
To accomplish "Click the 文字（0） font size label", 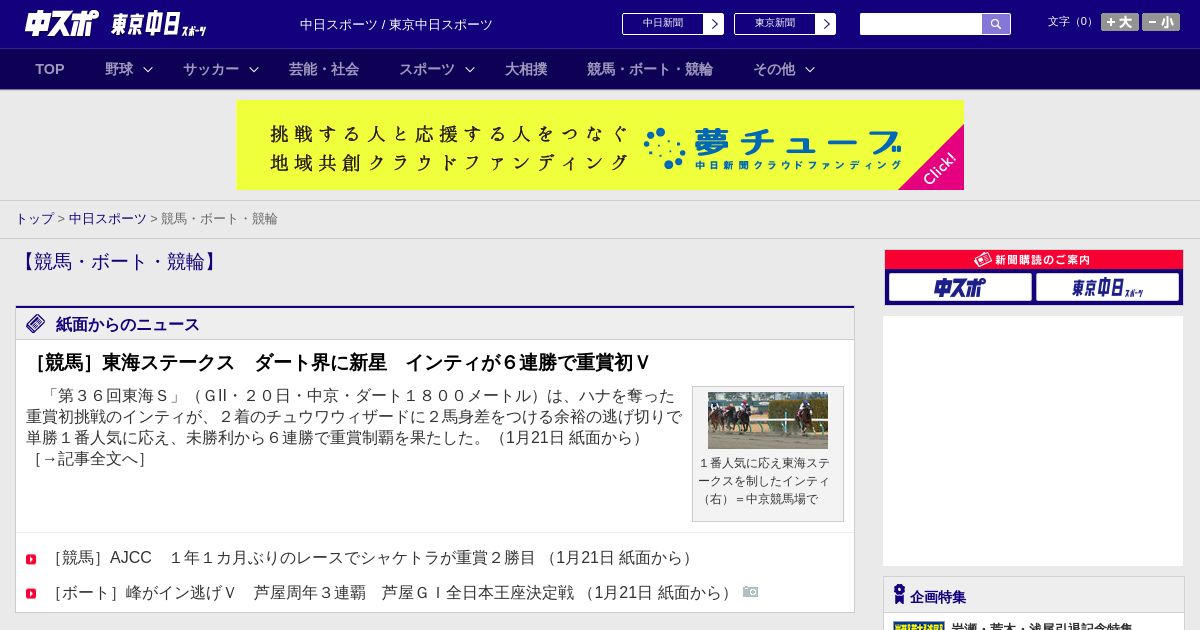I will click(x=1072, y=22).
